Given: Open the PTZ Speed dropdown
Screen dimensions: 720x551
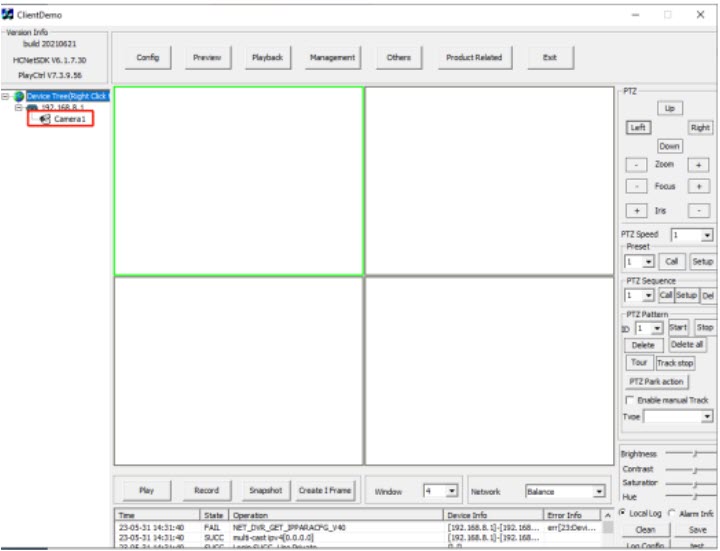Looking at the screenshot, I should pos(707,234).
